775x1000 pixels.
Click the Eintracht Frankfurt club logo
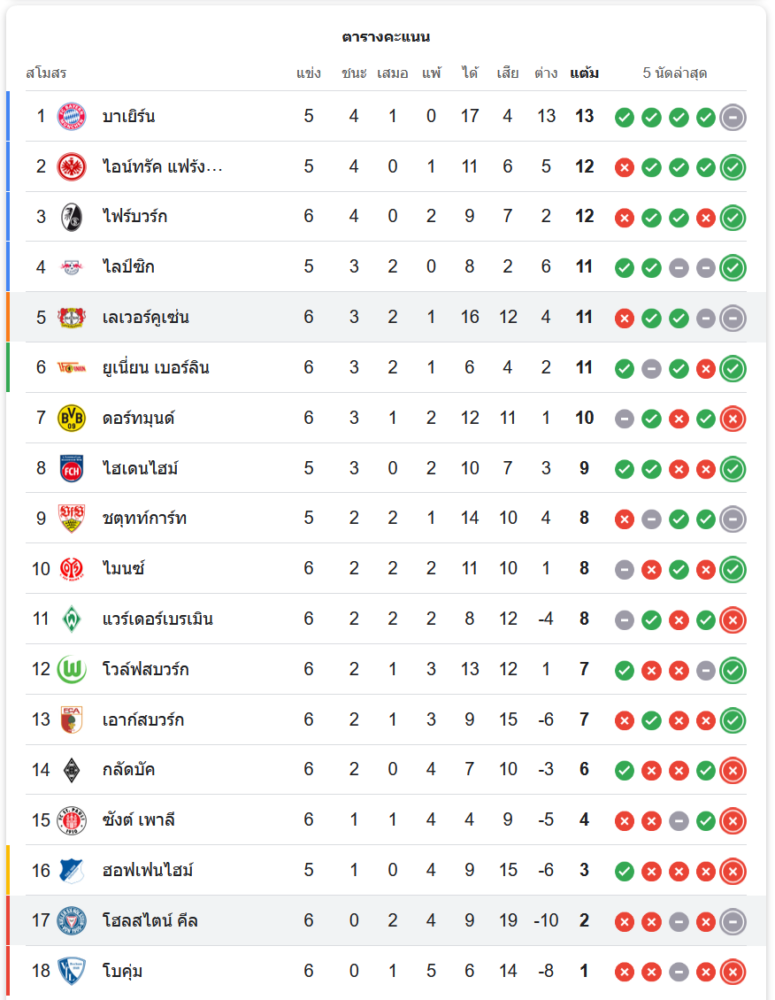pos(72,166)
